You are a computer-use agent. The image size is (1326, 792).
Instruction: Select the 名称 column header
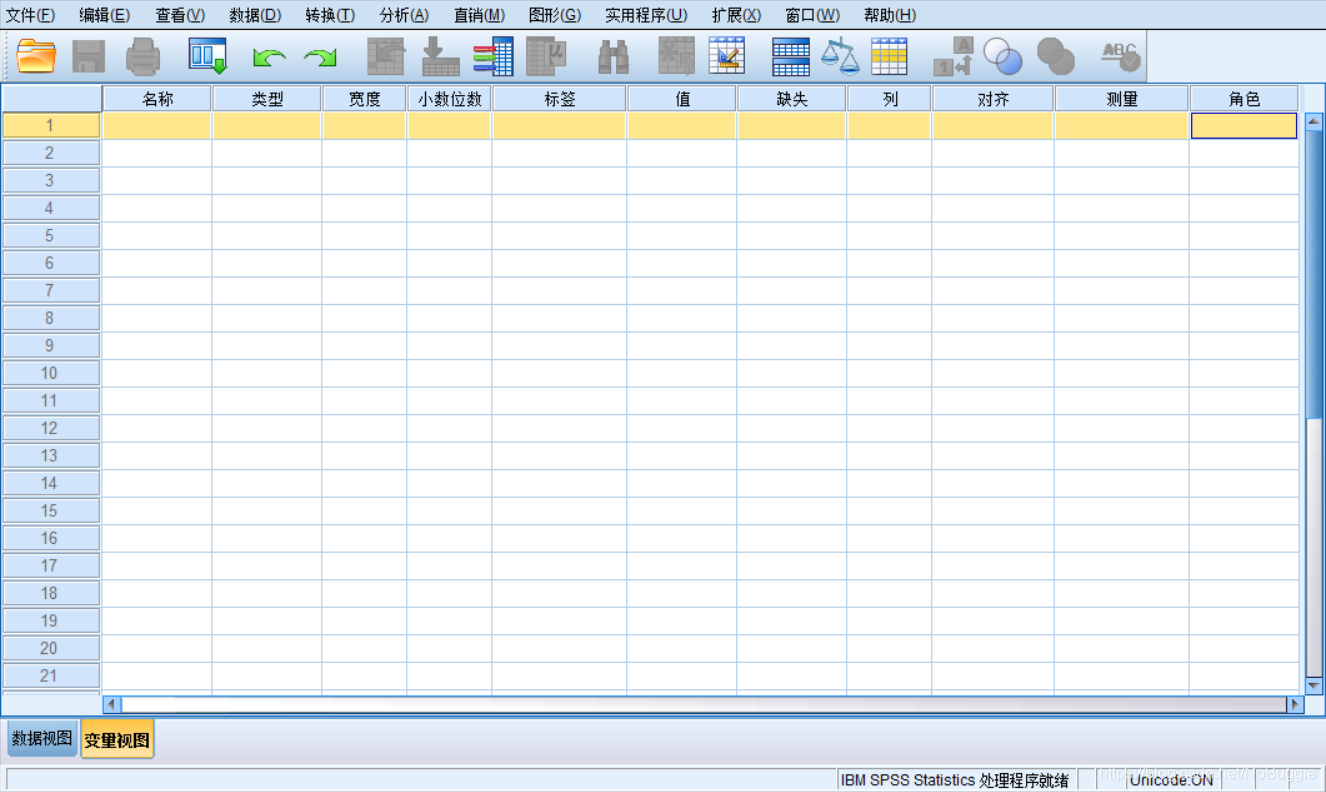157,99
